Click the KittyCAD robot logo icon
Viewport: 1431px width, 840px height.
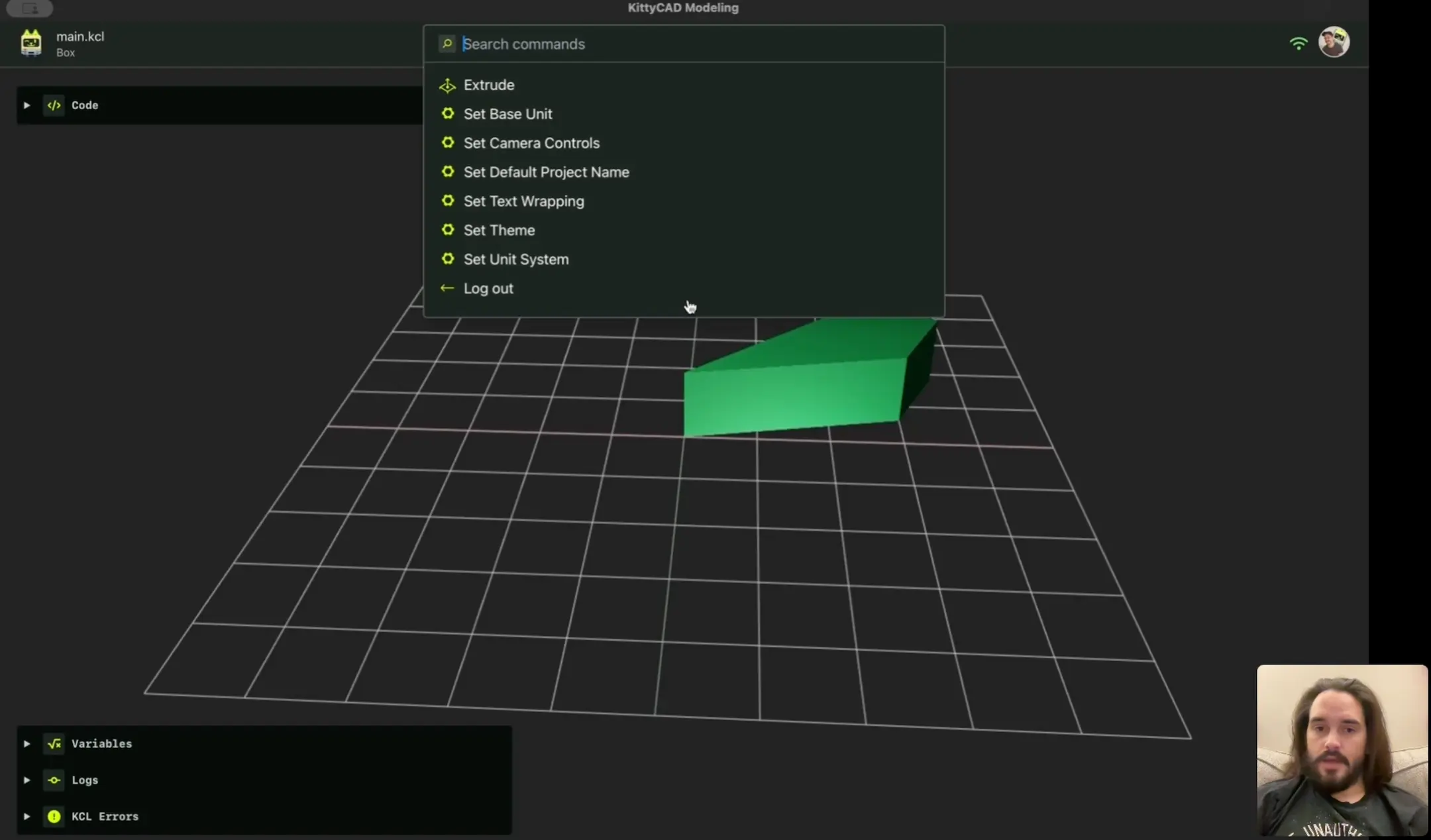pyautogui.click(x=30, y=43)
